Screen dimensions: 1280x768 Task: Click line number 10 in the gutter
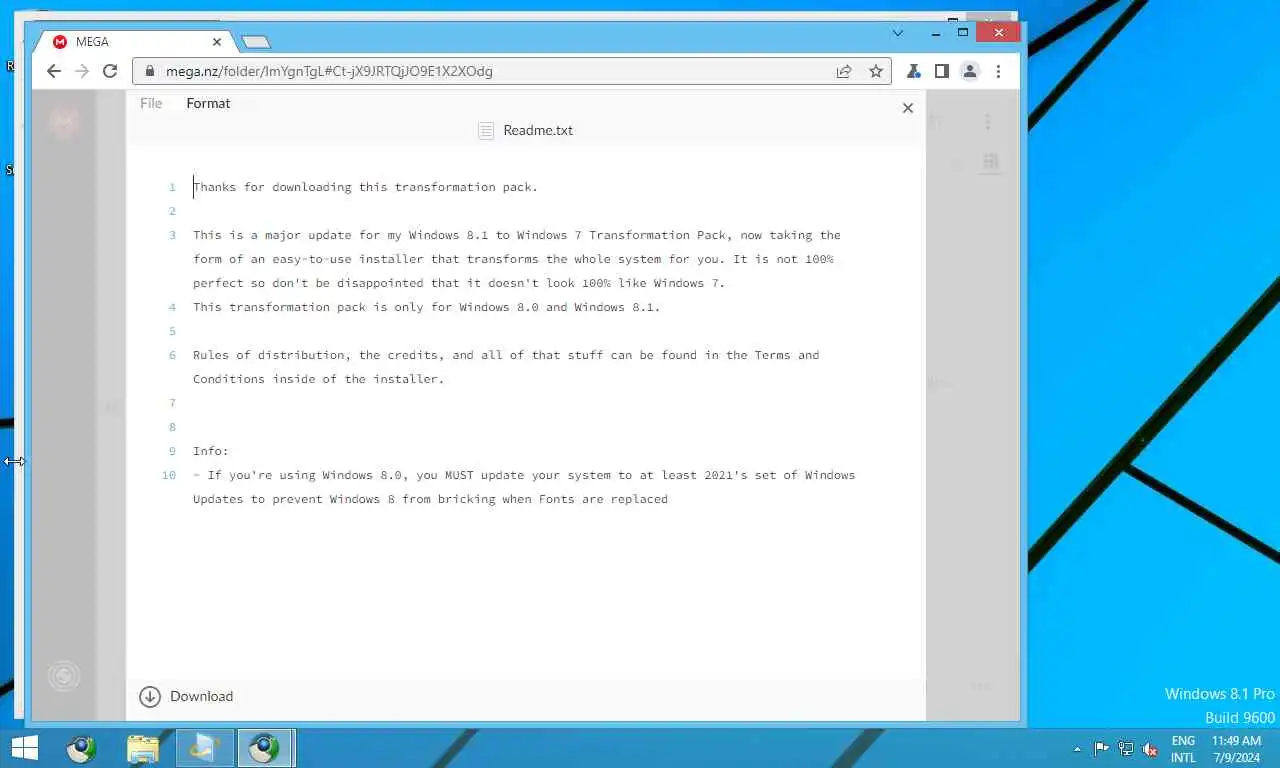pos(169,475)
